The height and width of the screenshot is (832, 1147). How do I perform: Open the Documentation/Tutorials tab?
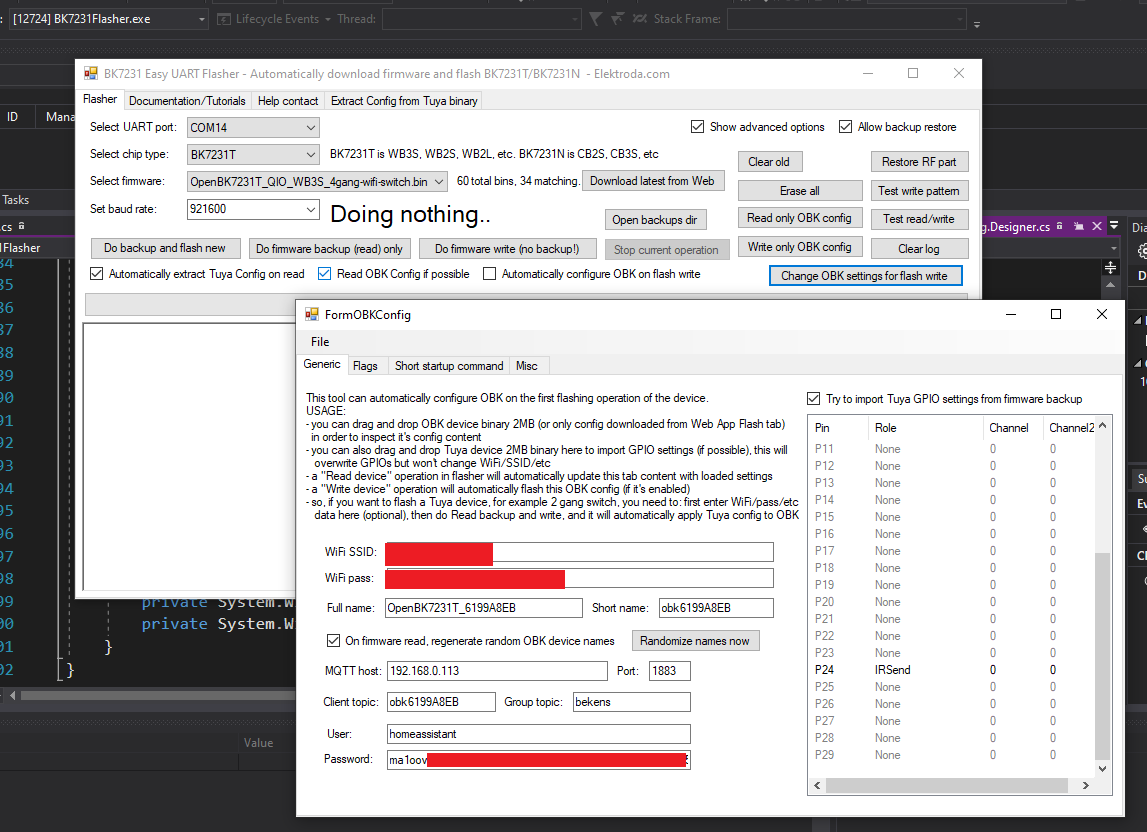click(x=187, y=101)
